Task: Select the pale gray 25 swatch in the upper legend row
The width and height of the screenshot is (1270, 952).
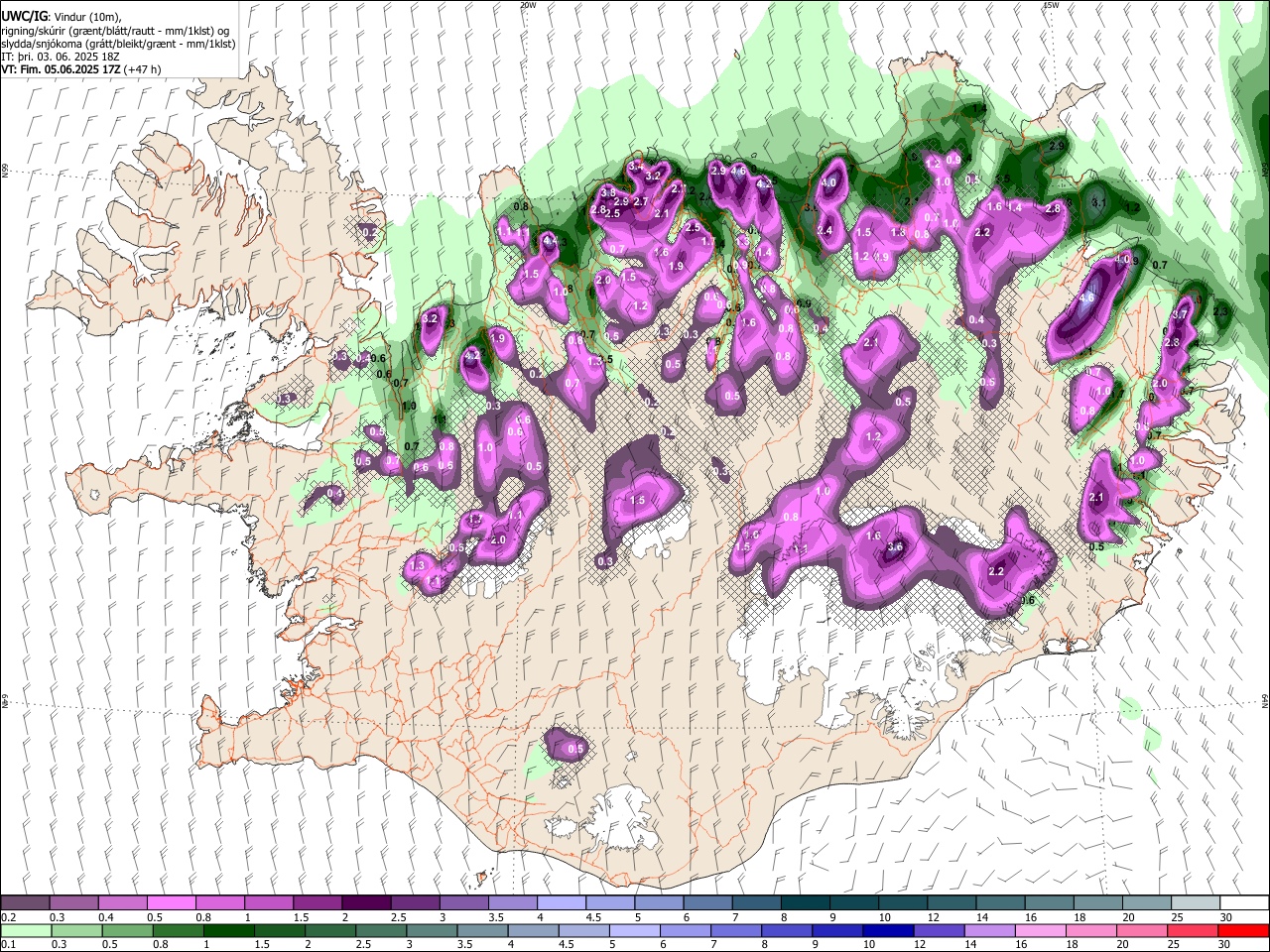Action: 1195,902
